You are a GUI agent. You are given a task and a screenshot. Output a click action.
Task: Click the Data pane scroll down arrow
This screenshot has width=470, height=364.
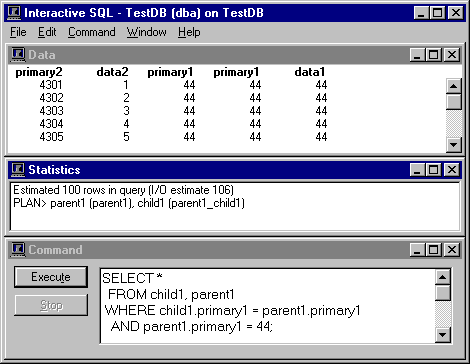(454, 145)
